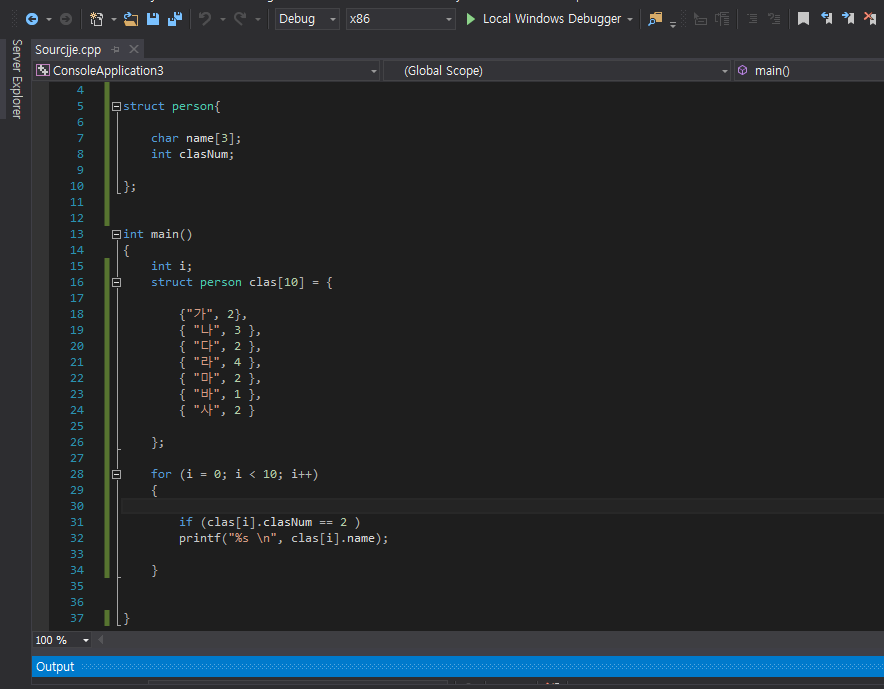
Task: Collapse the for loop code block
Action: click(x=116, y=474)
